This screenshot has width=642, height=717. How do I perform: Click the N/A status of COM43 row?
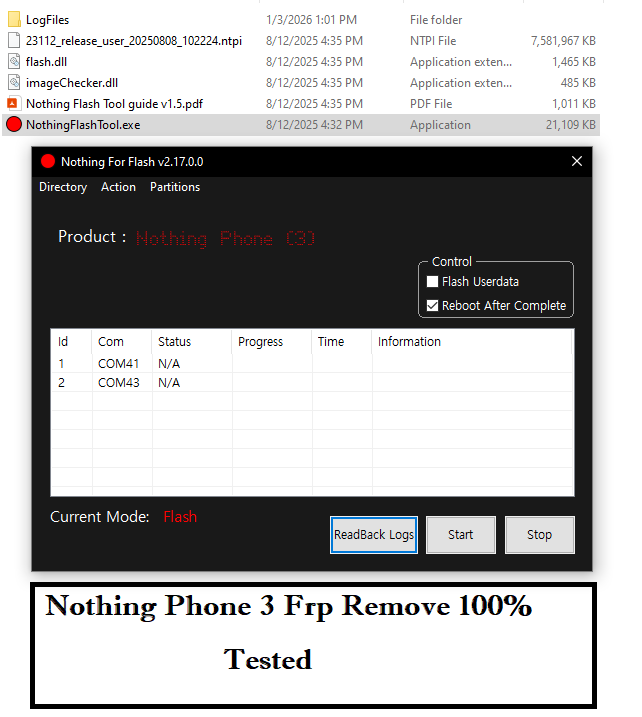169,383
